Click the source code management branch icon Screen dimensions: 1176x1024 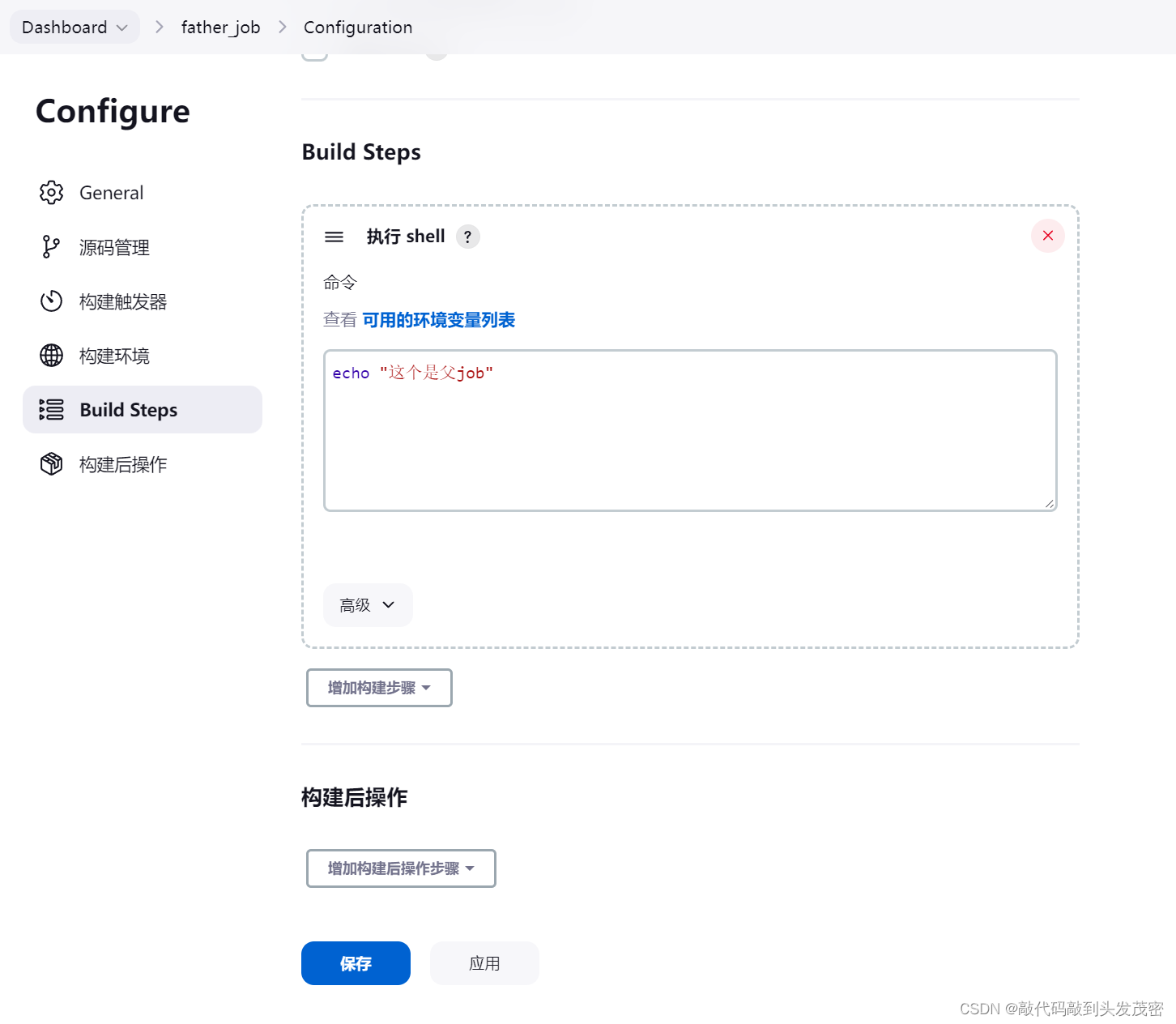click(x=51, y=247)
